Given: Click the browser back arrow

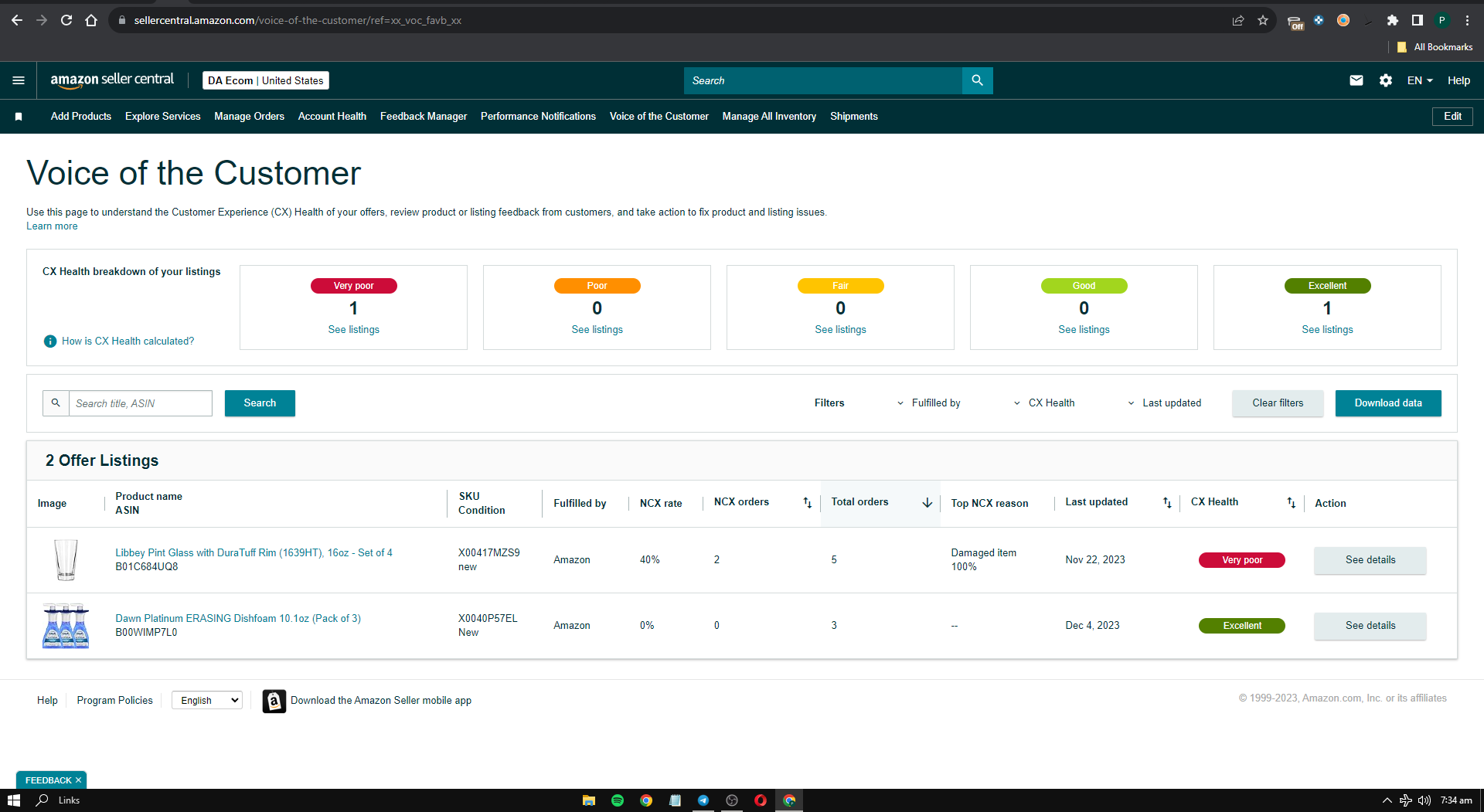Looking at the screenshot, I should (x=17, y=20).
